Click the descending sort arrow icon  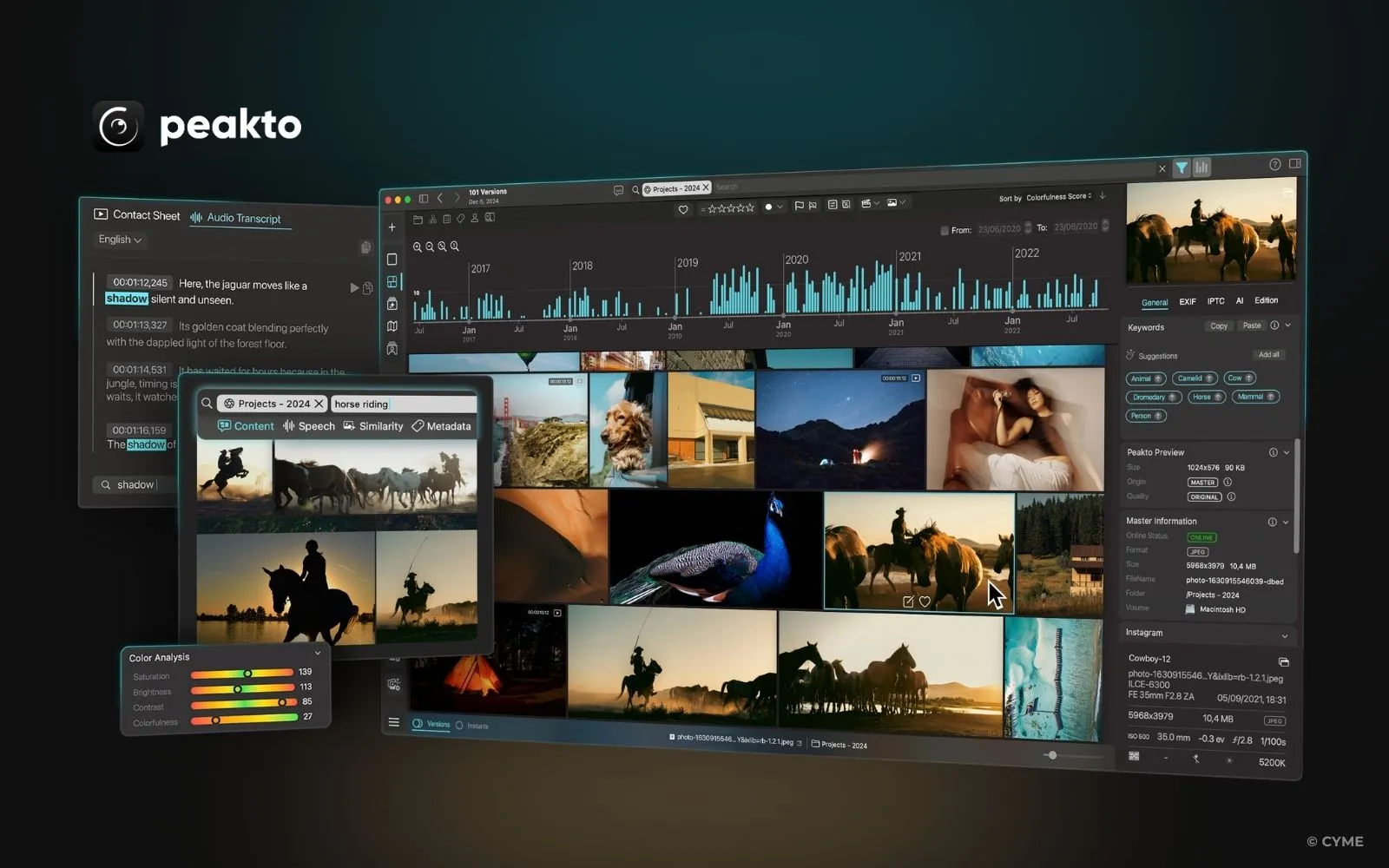click(1103, 195)
